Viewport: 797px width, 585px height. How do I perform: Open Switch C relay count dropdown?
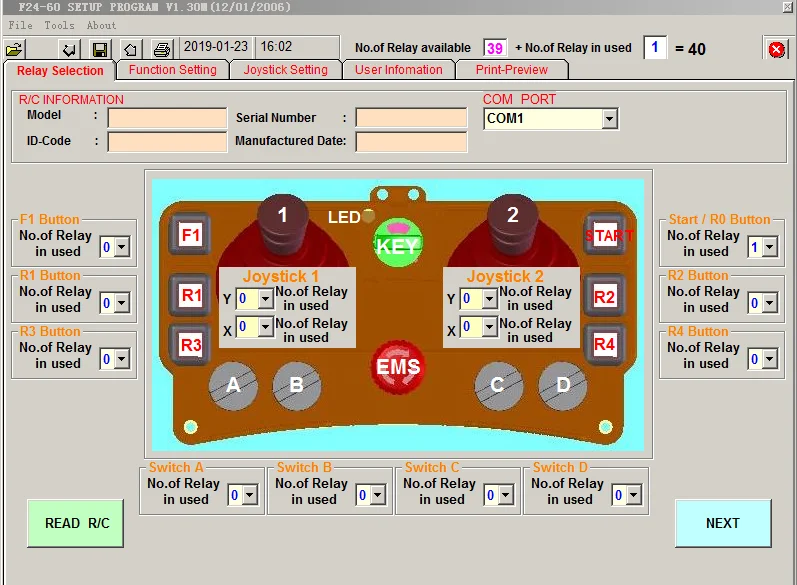coord(506,495)
